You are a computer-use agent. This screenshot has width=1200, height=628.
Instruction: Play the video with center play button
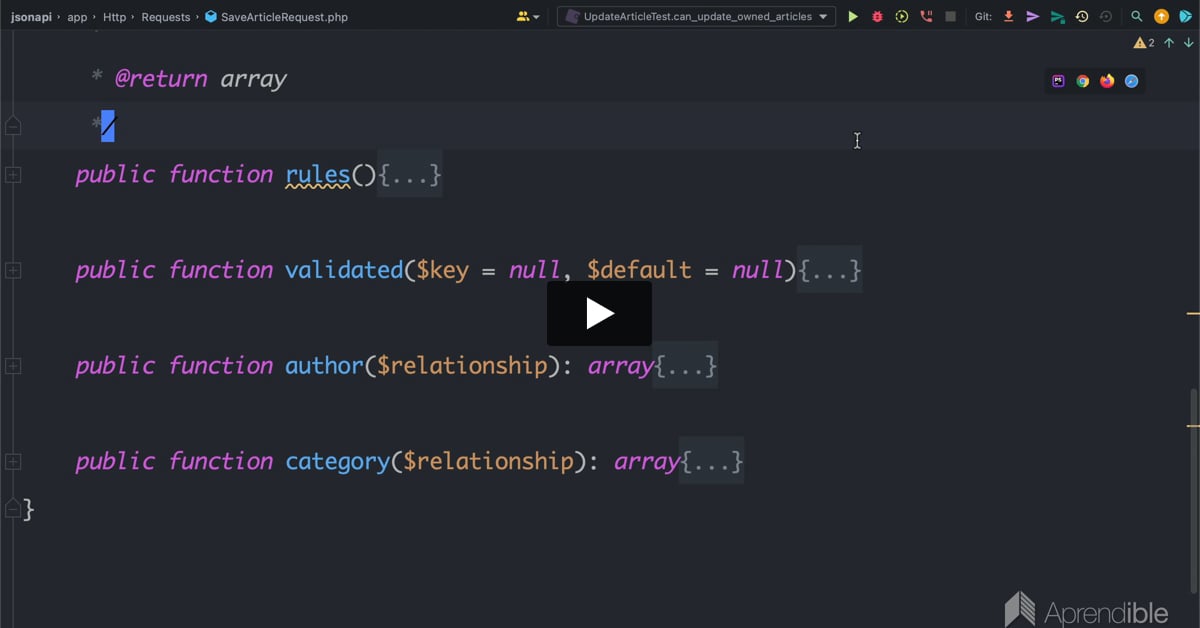(599, 314)
